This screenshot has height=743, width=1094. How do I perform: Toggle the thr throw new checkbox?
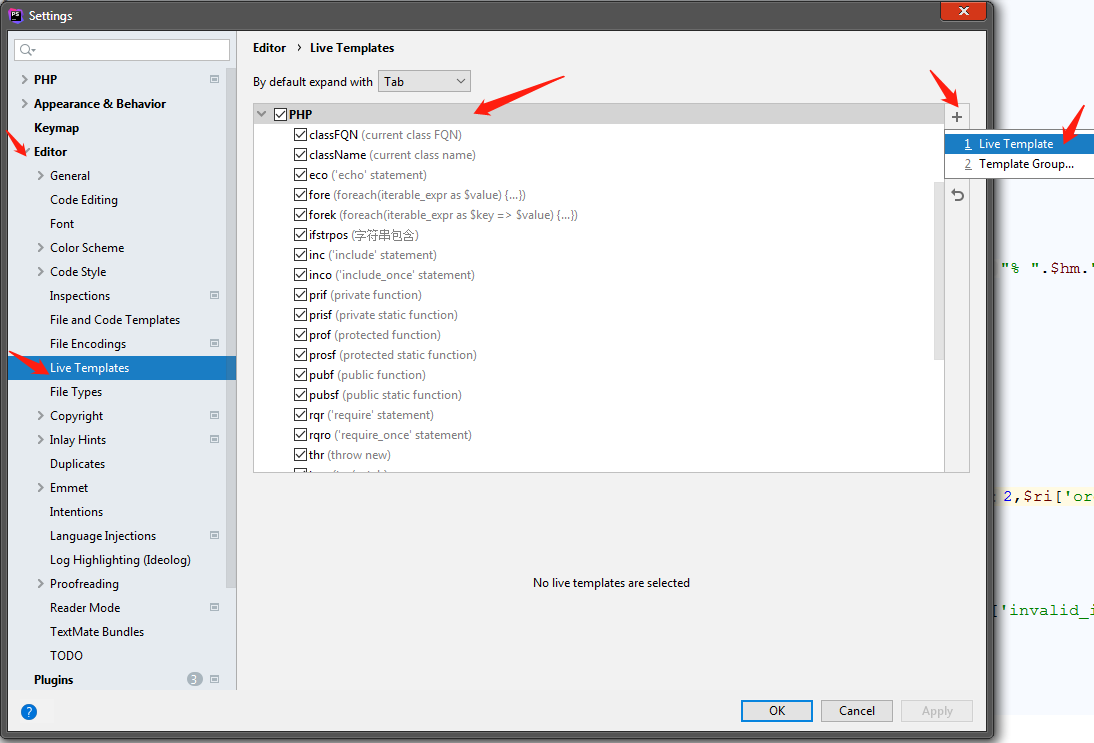301,455
